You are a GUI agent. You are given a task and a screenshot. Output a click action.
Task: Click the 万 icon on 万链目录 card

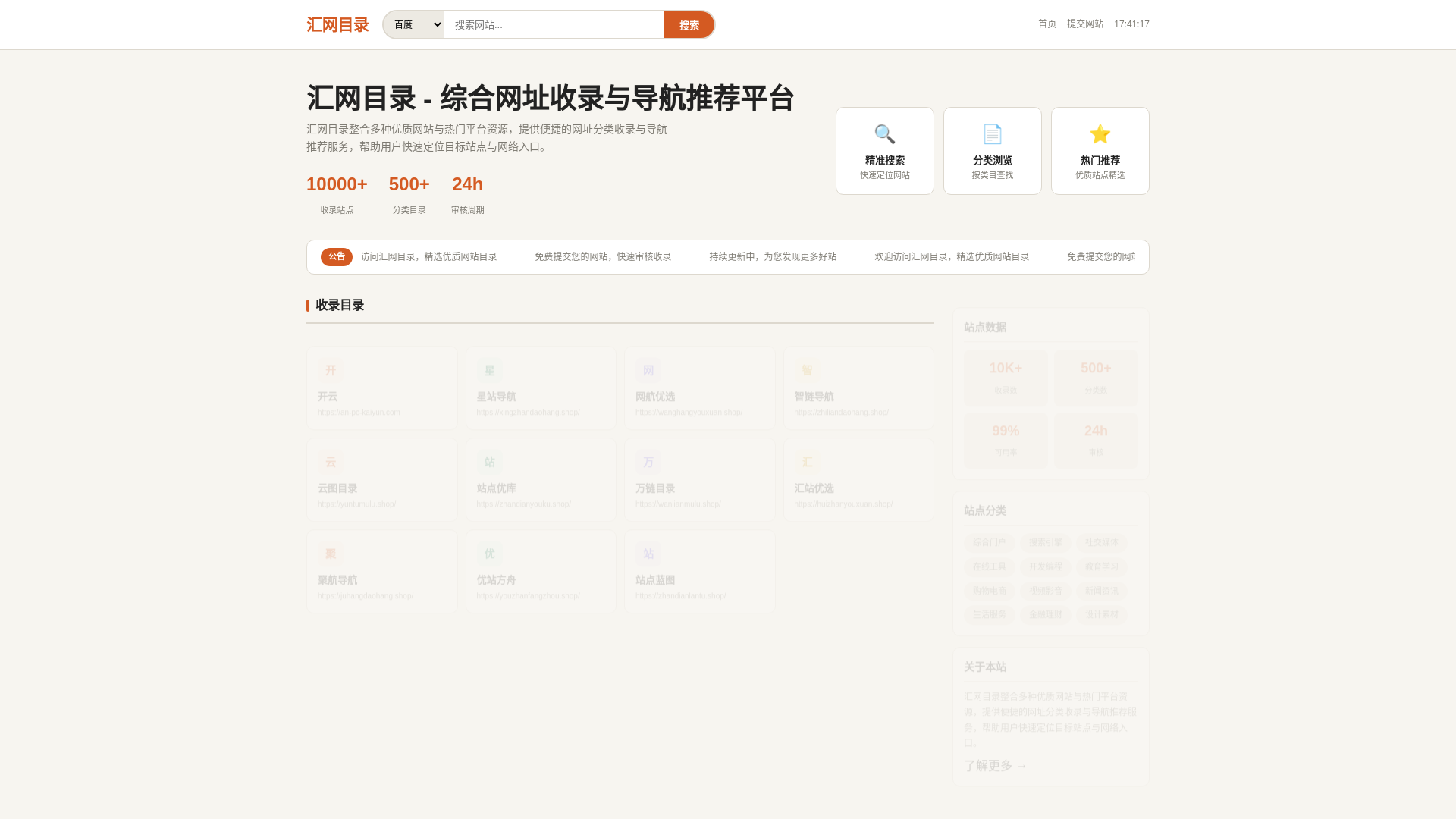pos(648,462)
